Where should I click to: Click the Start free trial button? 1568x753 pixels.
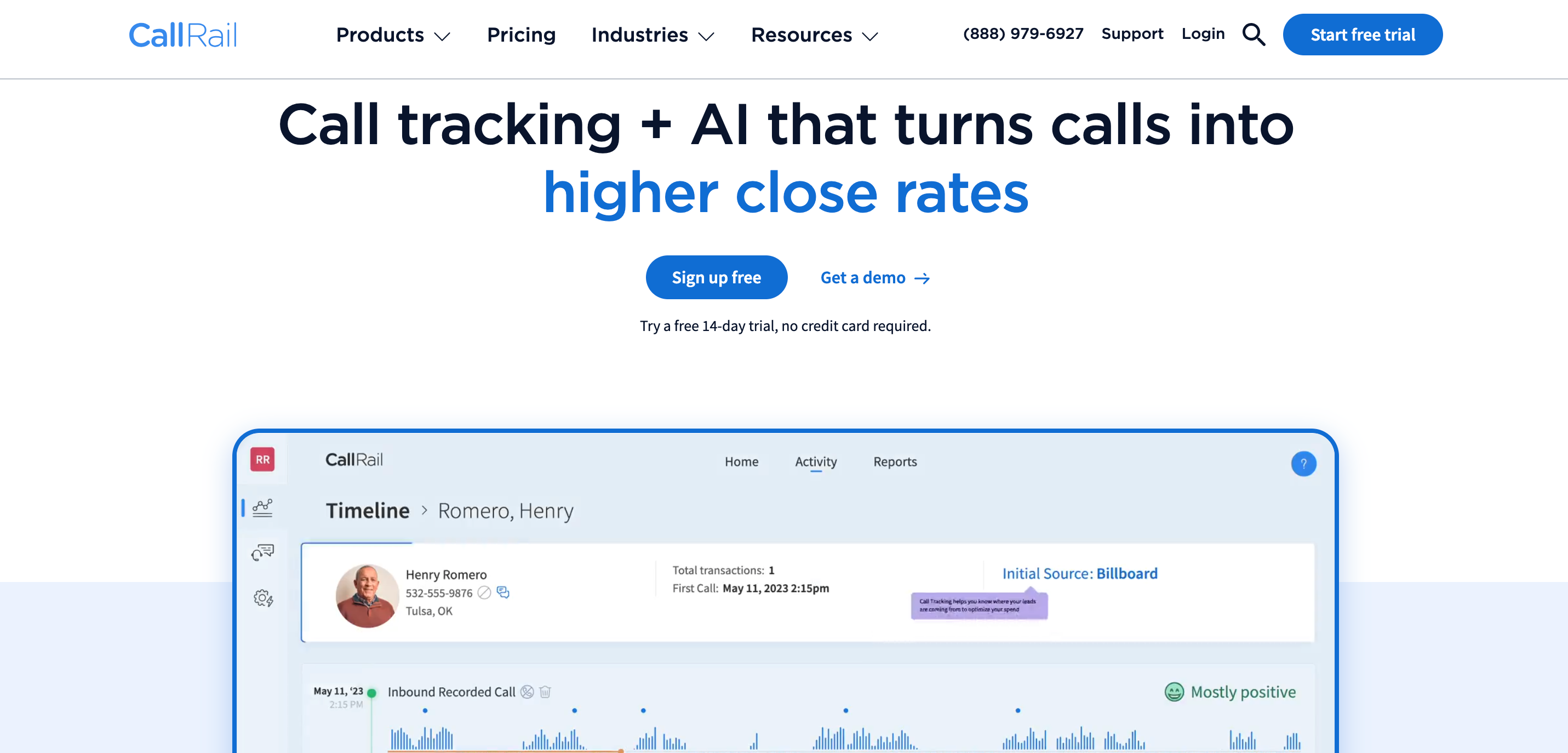pos(1362,35)
